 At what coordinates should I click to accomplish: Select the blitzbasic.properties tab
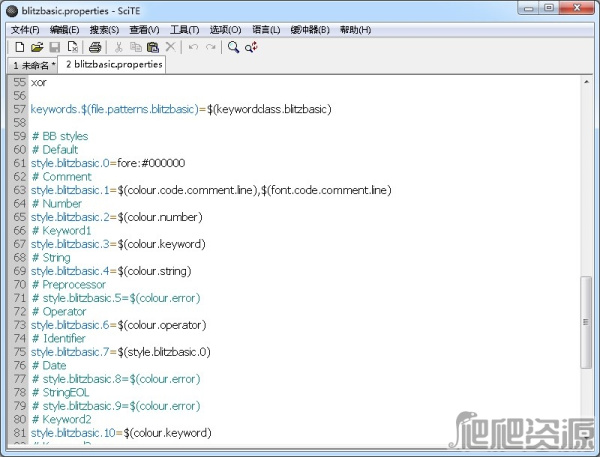tap(113, 64)
